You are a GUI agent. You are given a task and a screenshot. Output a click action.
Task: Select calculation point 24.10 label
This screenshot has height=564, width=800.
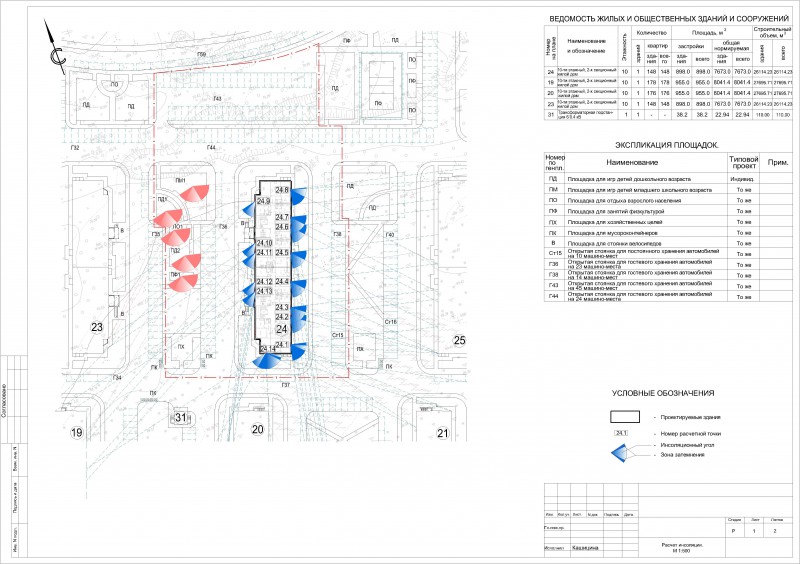point(264,243)
